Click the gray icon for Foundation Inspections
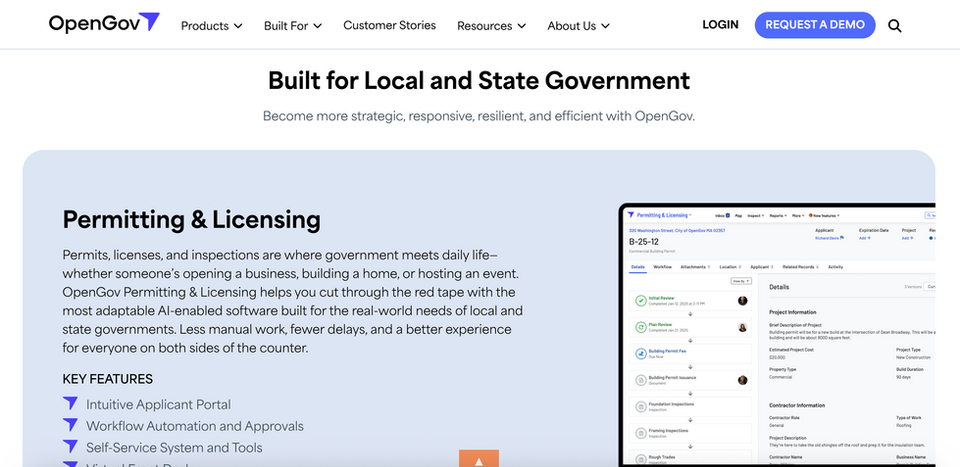Viewport: 960px width, 467px height. click(641, 406)
